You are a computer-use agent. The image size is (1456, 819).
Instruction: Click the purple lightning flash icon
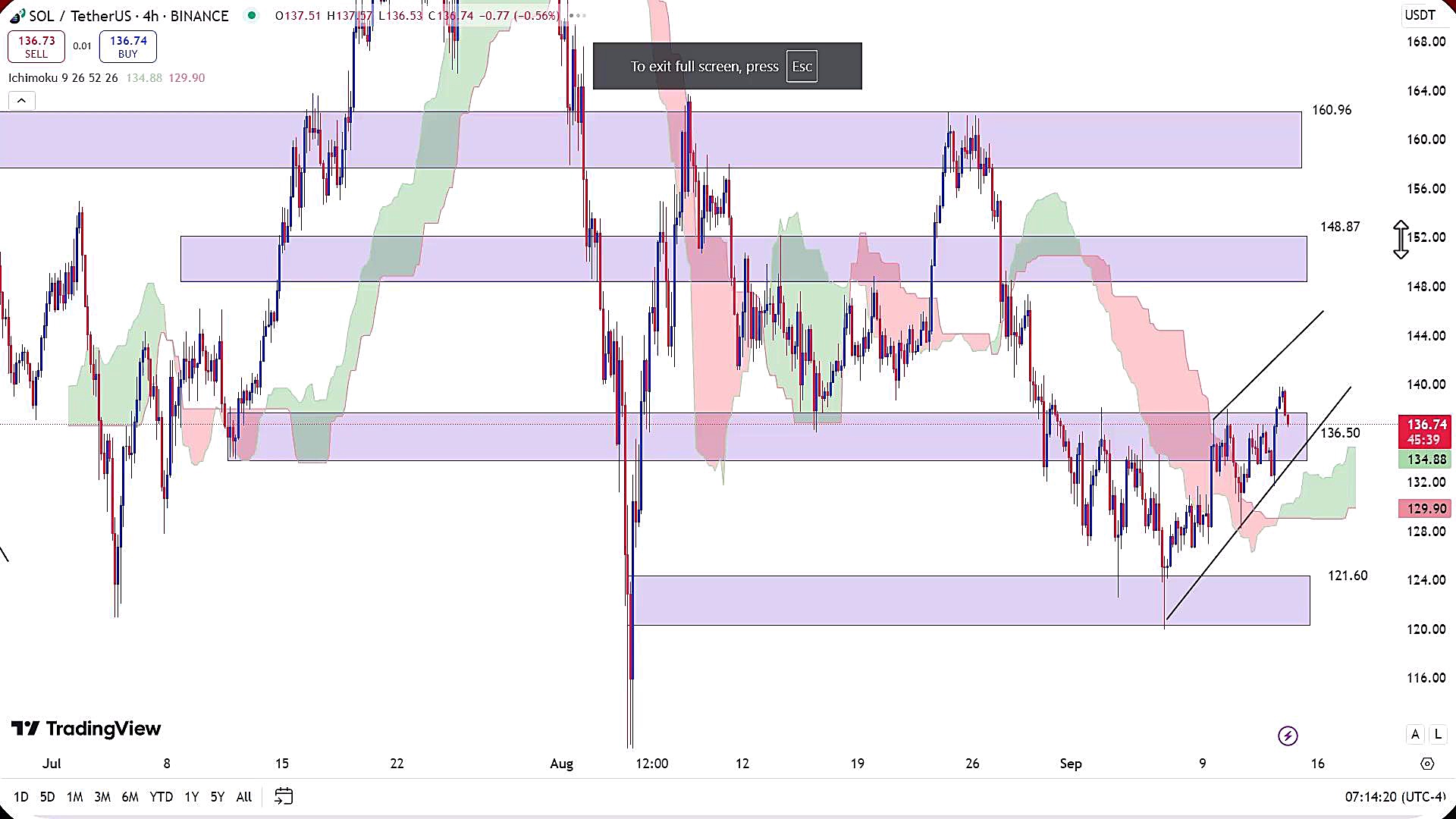(x=1288, y=736)
